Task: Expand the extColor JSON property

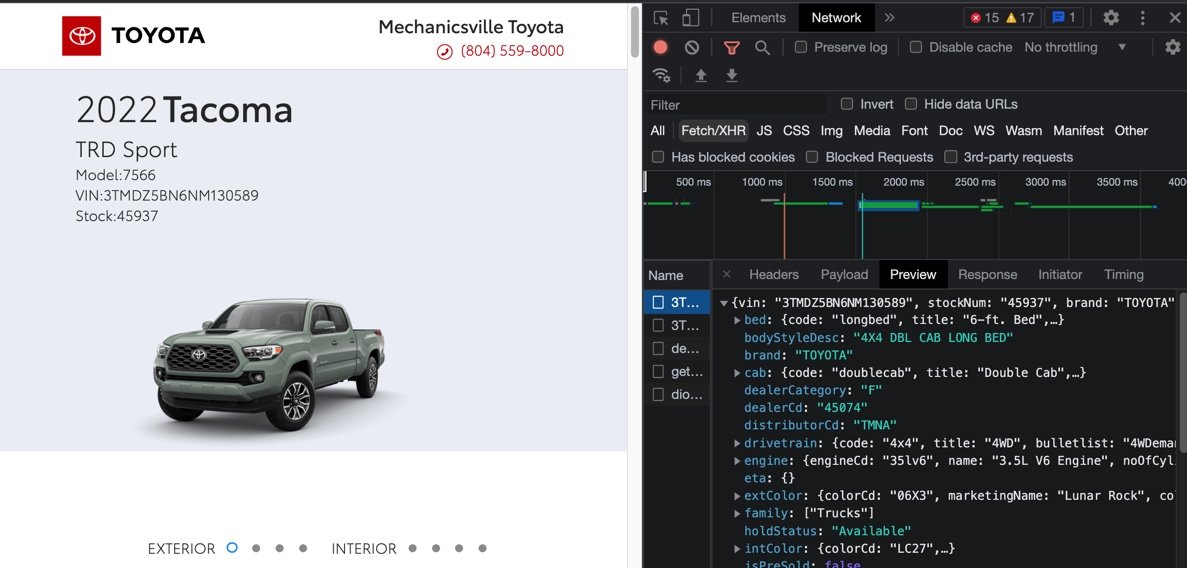Action: click(737, 496)
